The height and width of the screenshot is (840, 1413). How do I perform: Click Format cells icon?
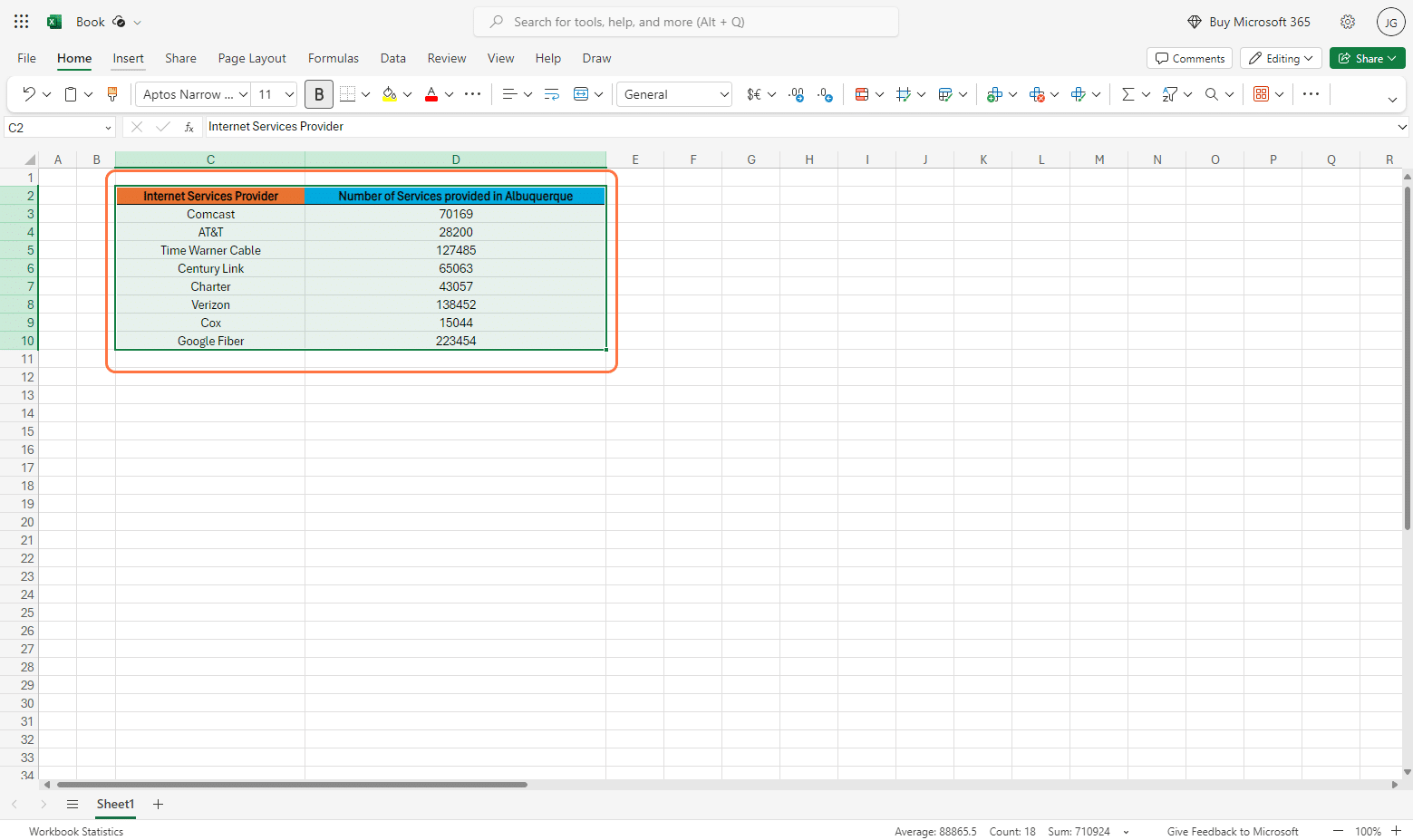[1079, 94]
